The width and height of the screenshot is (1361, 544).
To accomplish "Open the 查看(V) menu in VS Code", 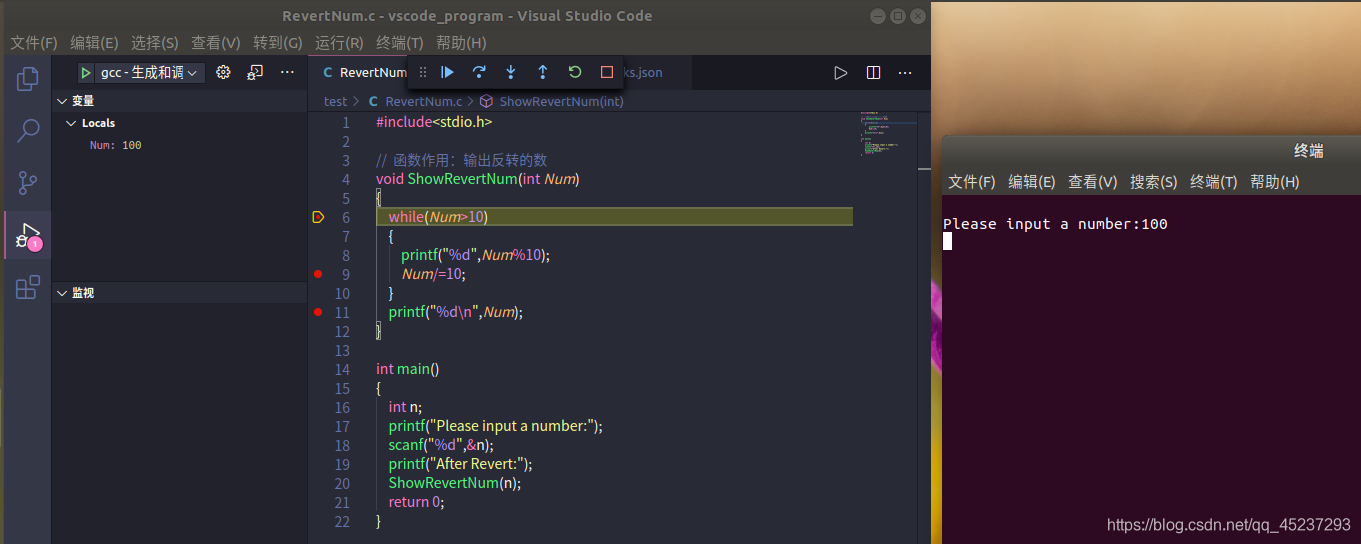I will coord(216,43).
